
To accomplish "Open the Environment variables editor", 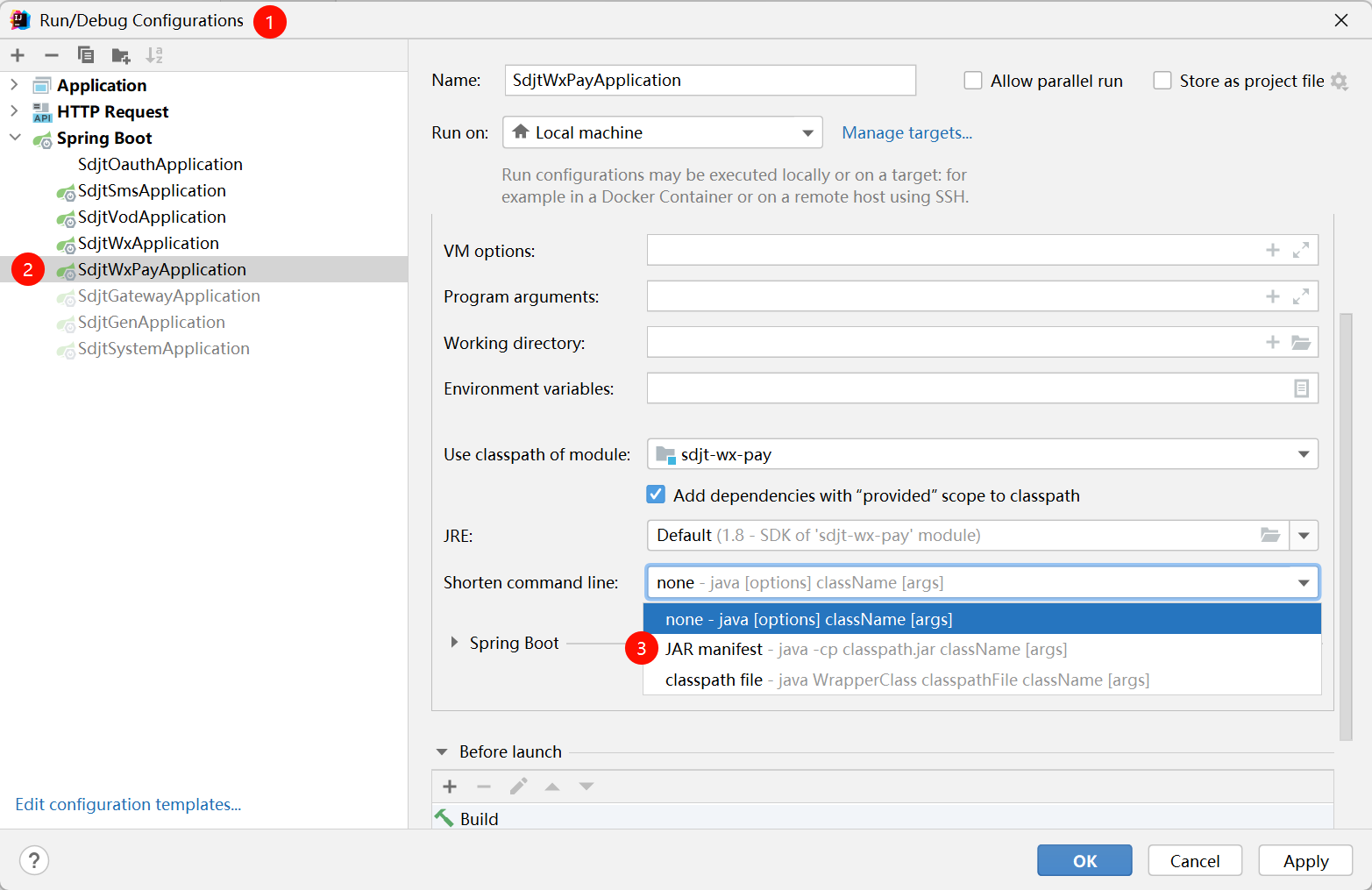I will pyautogui.click(x=1300, y=388).
